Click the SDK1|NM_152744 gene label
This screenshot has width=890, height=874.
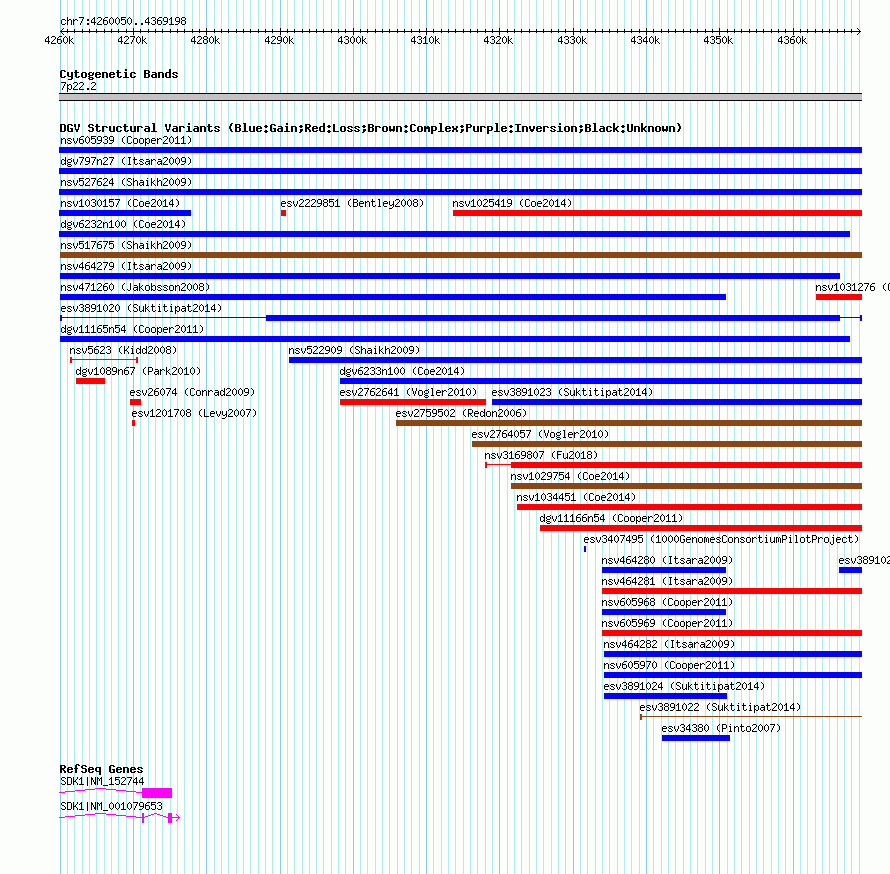tap(102, 781)
